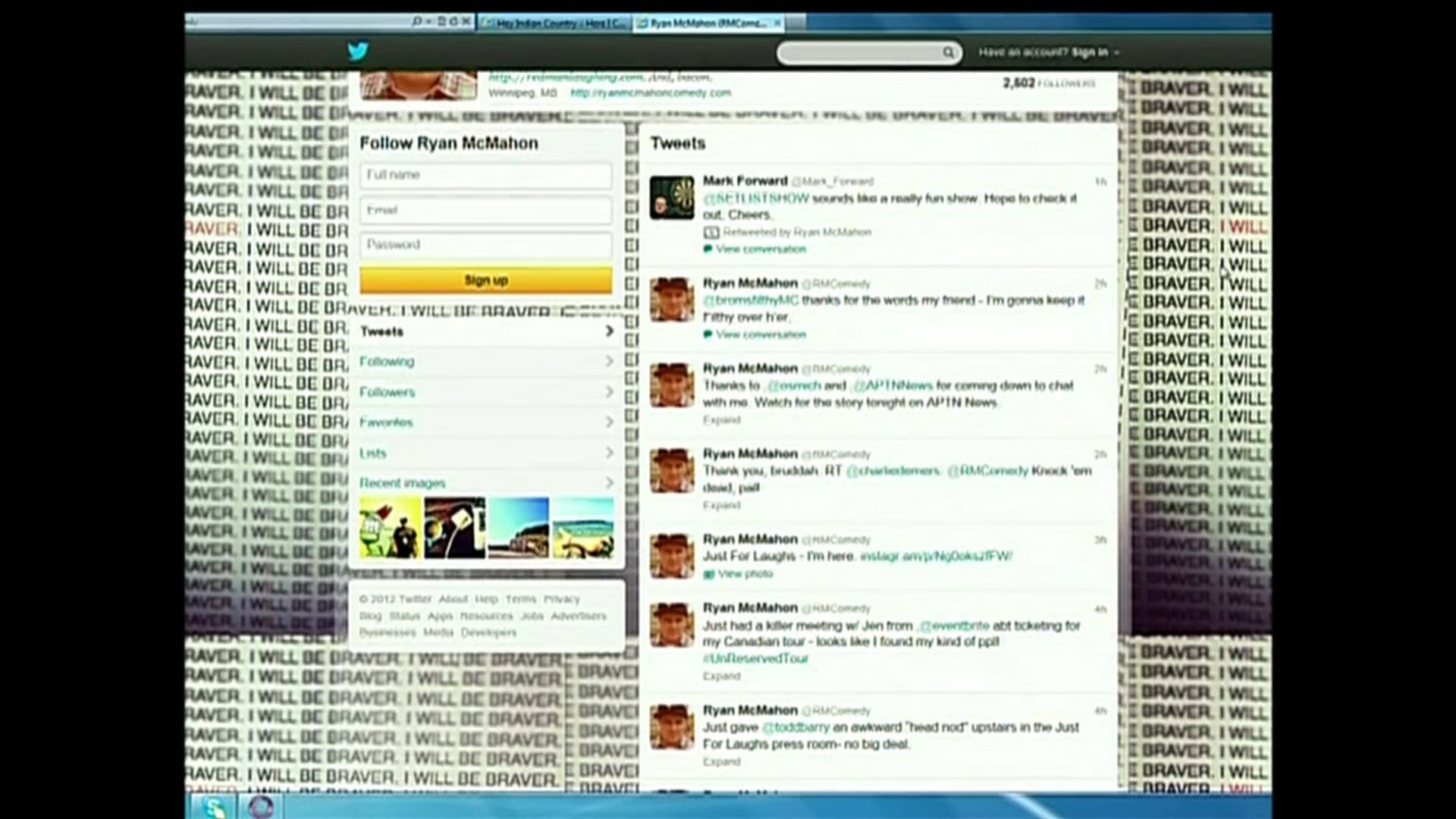Click the purple ring icon on the taskbar

[261, 807]
